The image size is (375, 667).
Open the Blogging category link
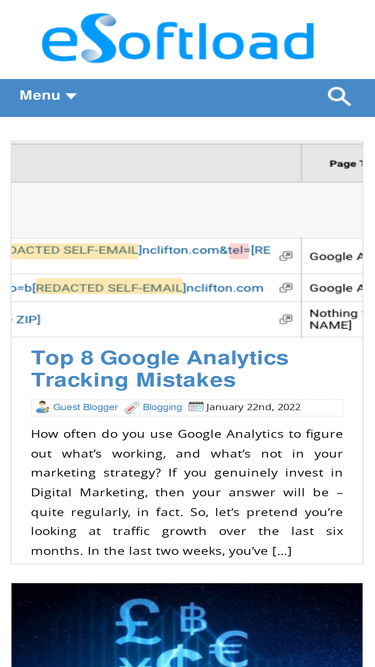(x=162, y=407)
